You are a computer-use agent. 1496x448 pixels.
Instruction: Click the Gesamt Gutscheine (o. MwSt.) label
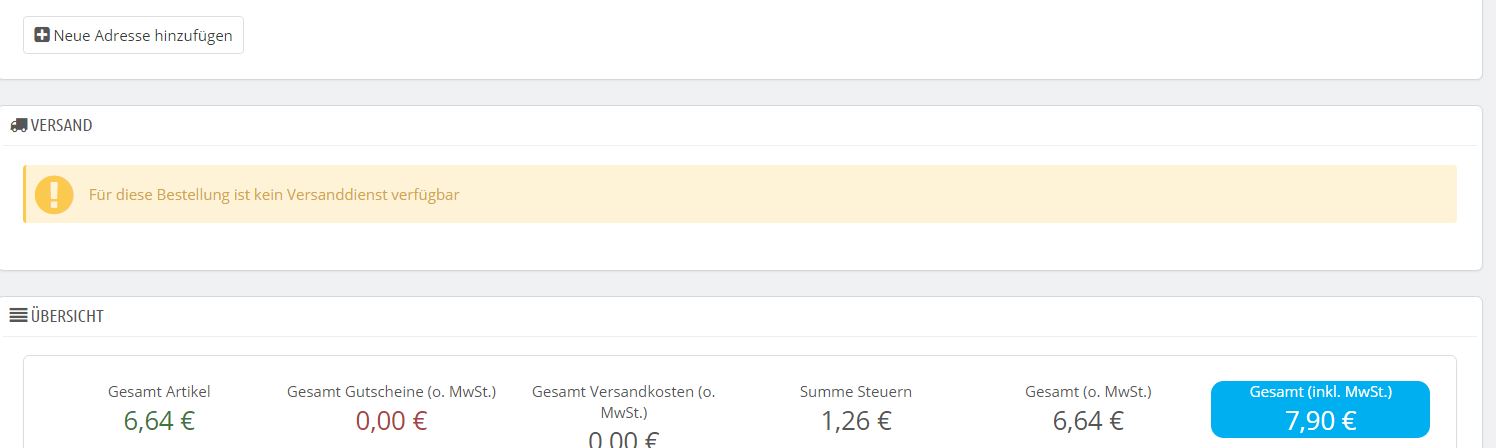pos(391,392)
